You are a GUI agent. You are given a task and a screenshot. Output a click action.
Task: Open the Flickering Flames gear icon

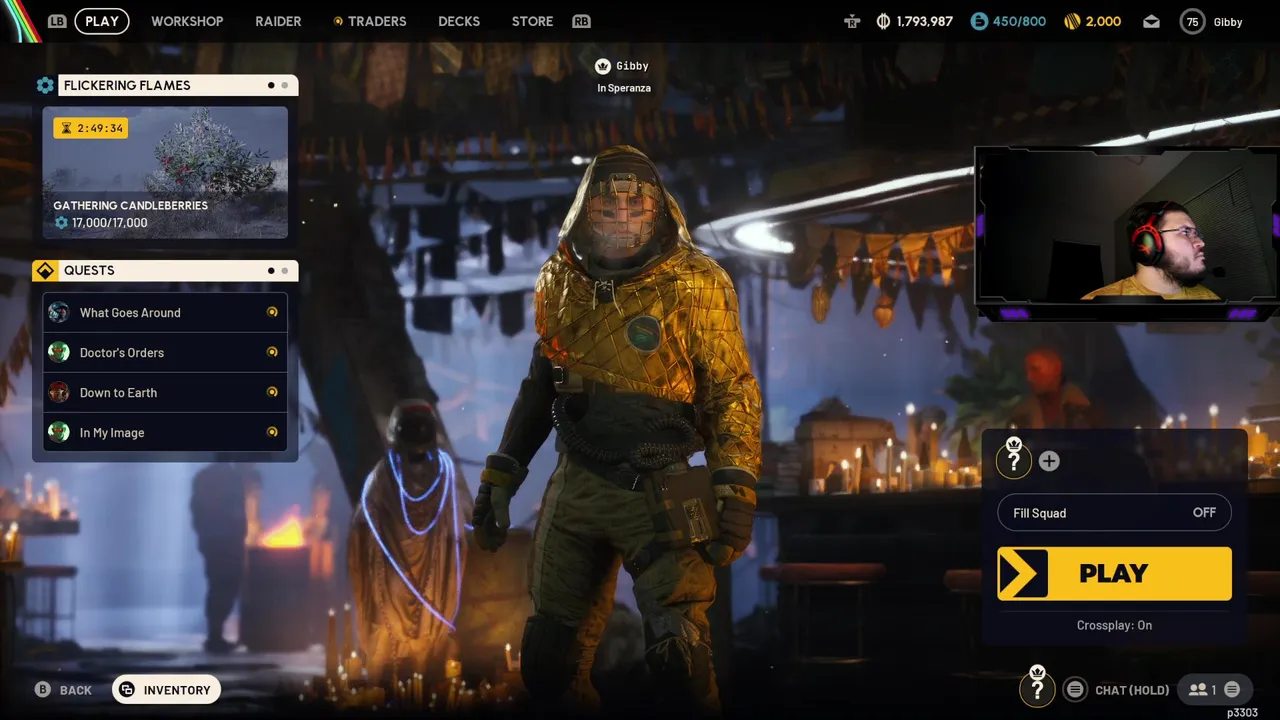click(45, 86)
